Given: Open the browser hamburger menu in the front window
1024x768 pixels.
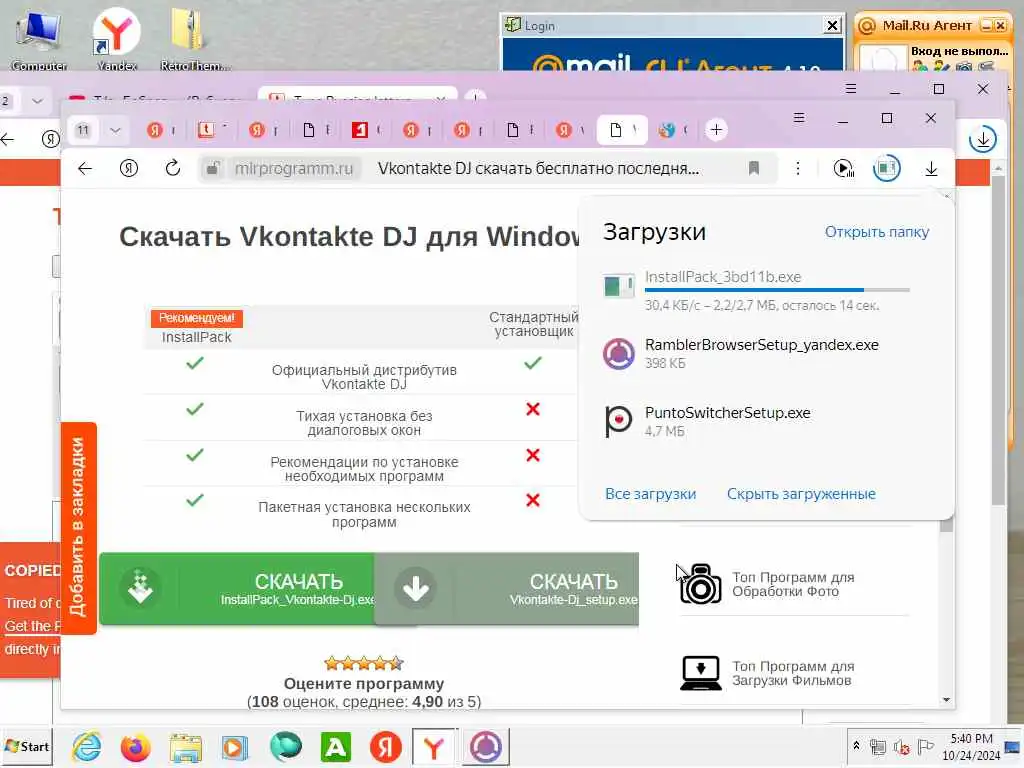Looking at the screenshot, I should [x=799, y=118].
